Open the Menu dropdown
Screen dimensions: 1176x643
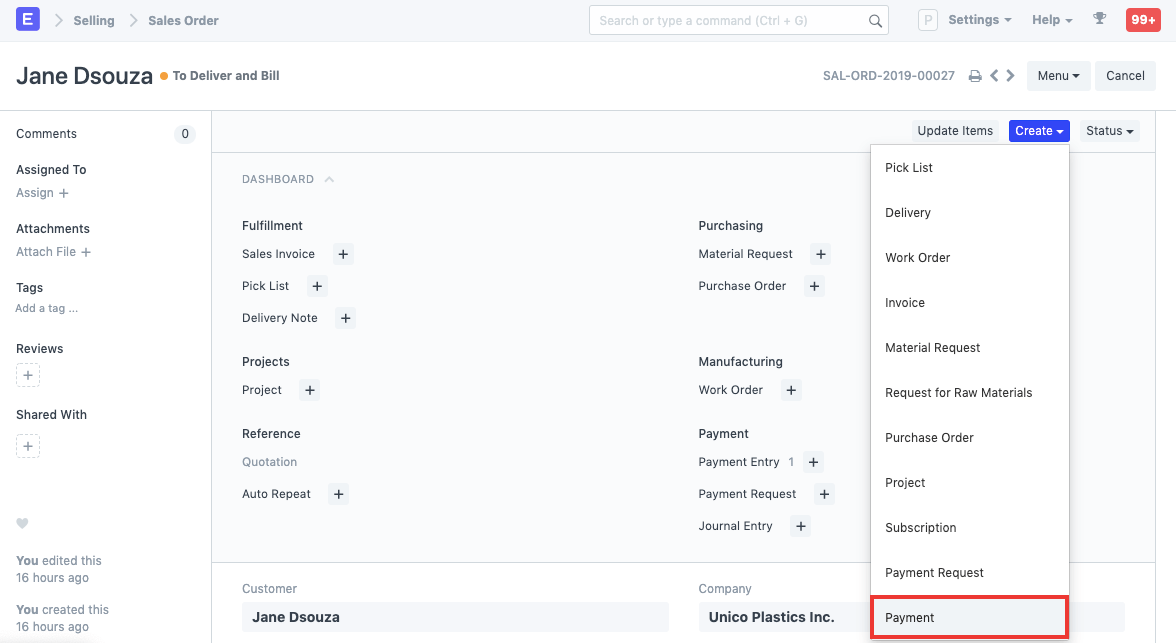[1058, 76]
